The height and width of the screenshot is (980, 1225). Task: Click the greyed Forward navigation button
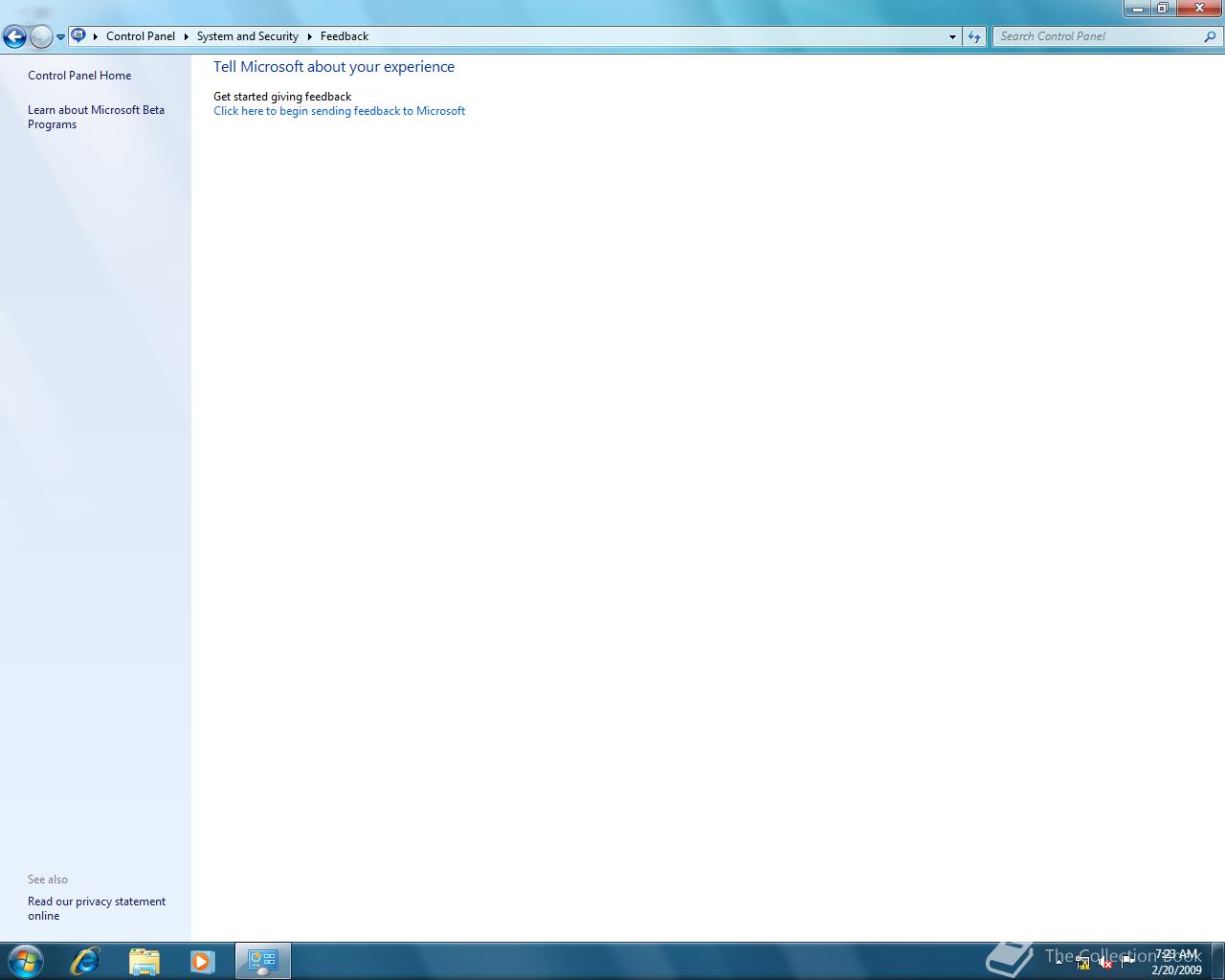(x=41, y=37)
